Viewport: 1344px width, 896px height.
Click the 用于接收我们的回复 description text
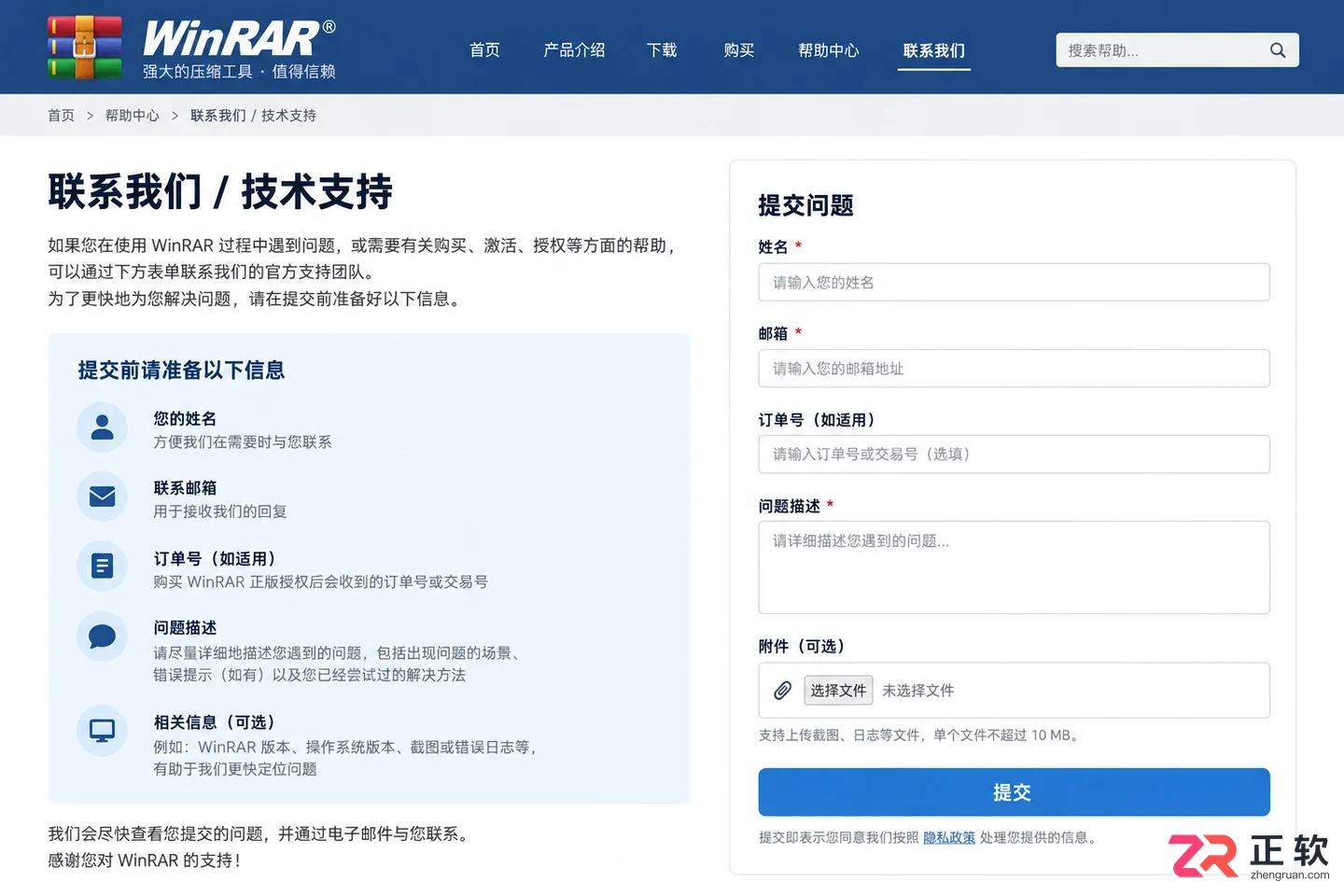point(220,511)
